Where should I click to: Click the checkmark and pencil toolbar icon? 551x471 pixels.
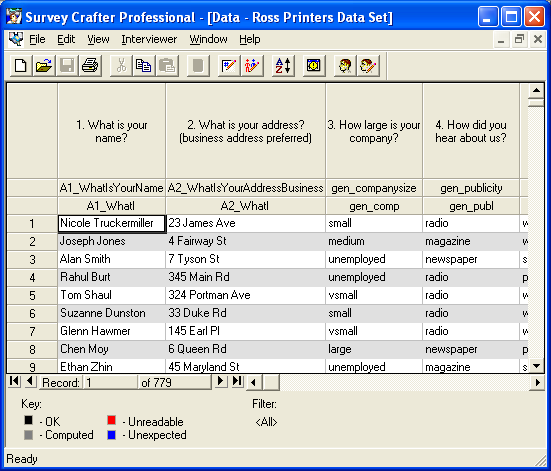click(x=229, y=65)
